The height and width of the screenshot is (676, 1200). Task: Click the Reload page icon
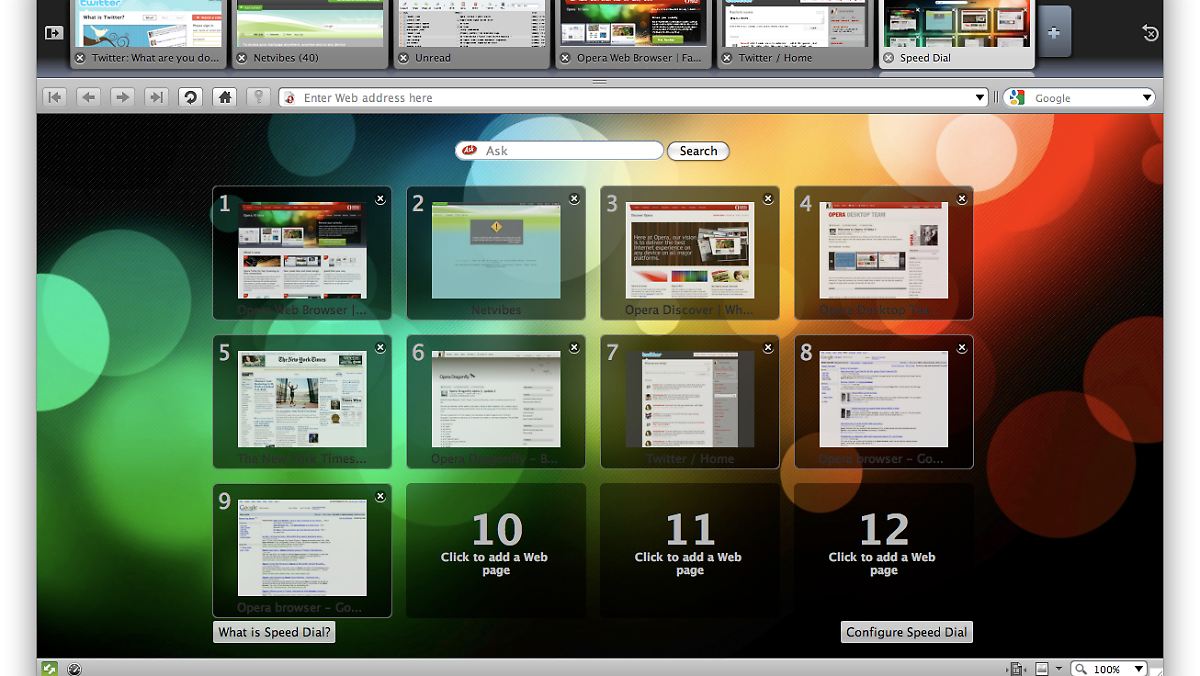[190, 97]
